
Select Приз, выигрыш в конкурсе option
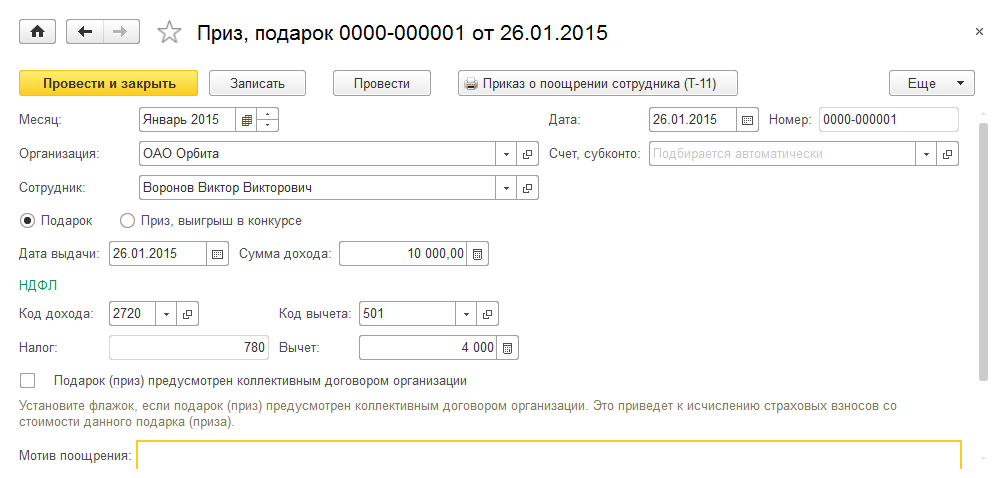[128, 221]
